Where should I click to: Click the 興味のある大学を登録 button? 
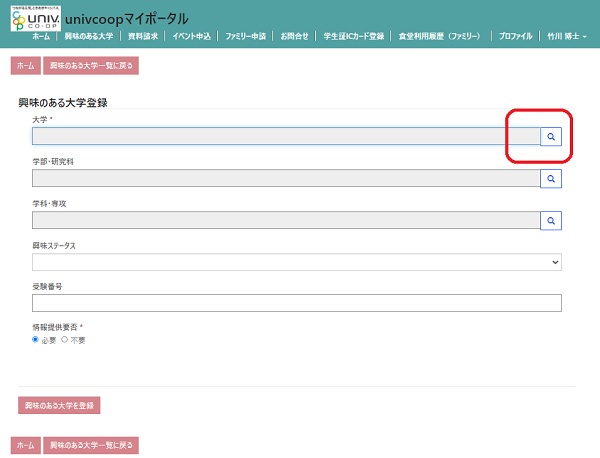click(x=59, y=405)
